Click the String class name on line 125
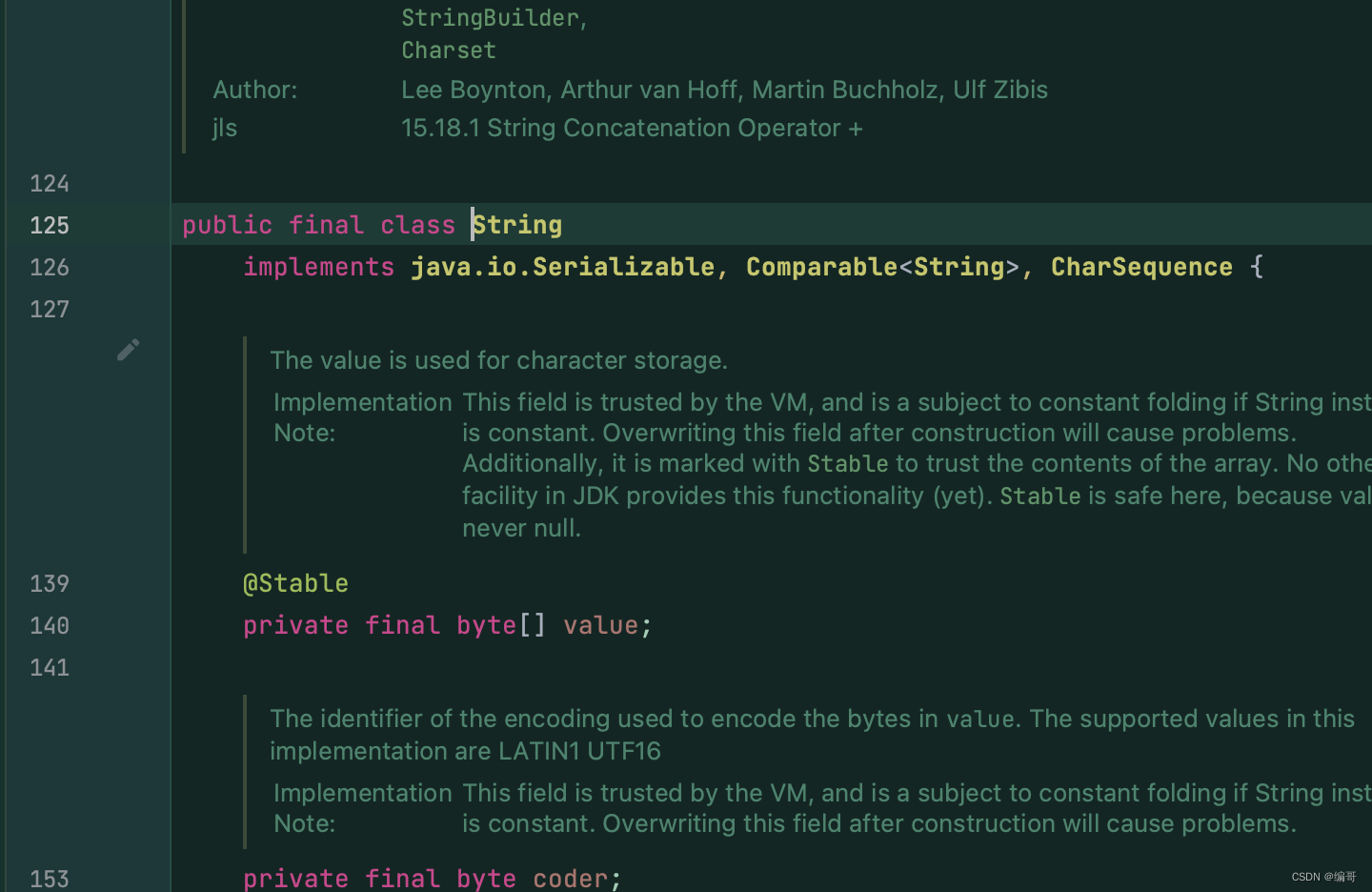This screenshot has height=892, width=1372. tap(518, 226)
